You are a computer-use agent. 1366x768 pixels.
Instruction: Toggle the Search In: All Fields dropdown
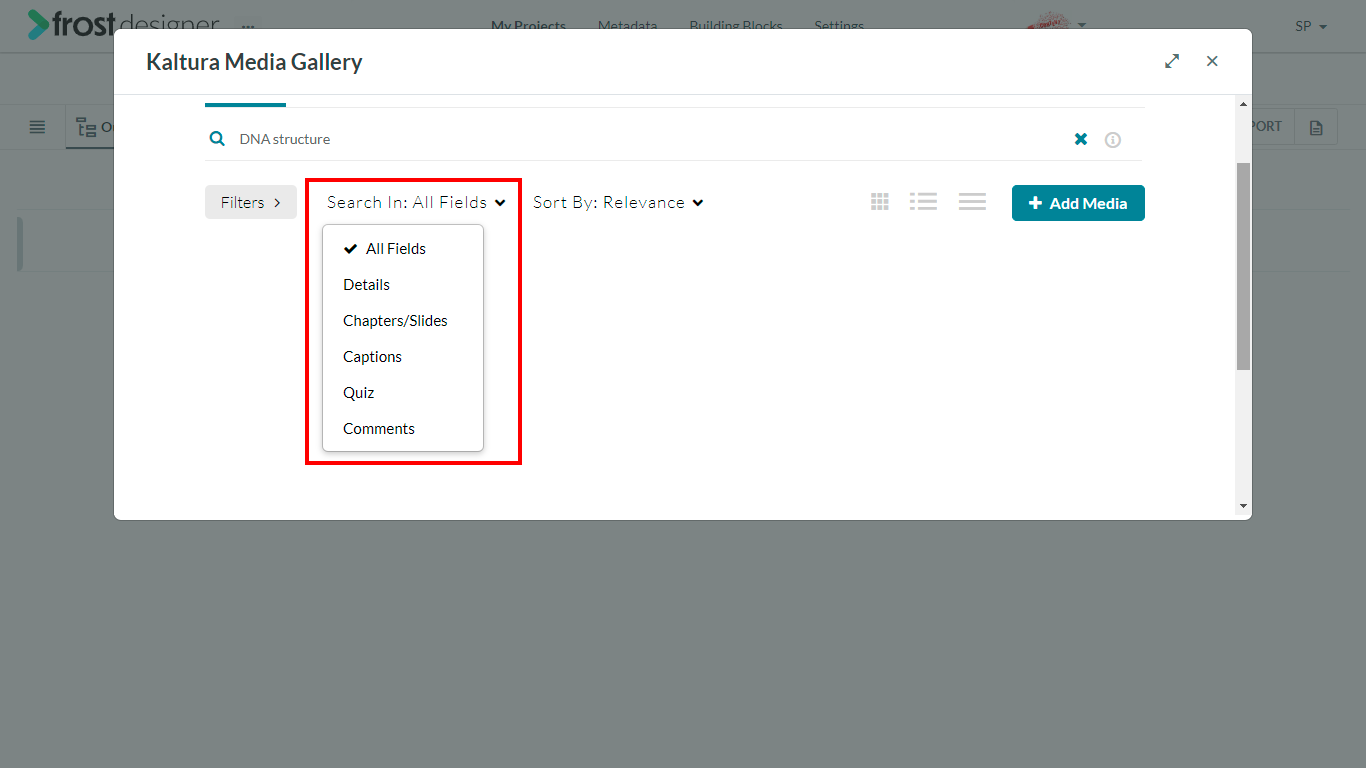click(416, 202)
